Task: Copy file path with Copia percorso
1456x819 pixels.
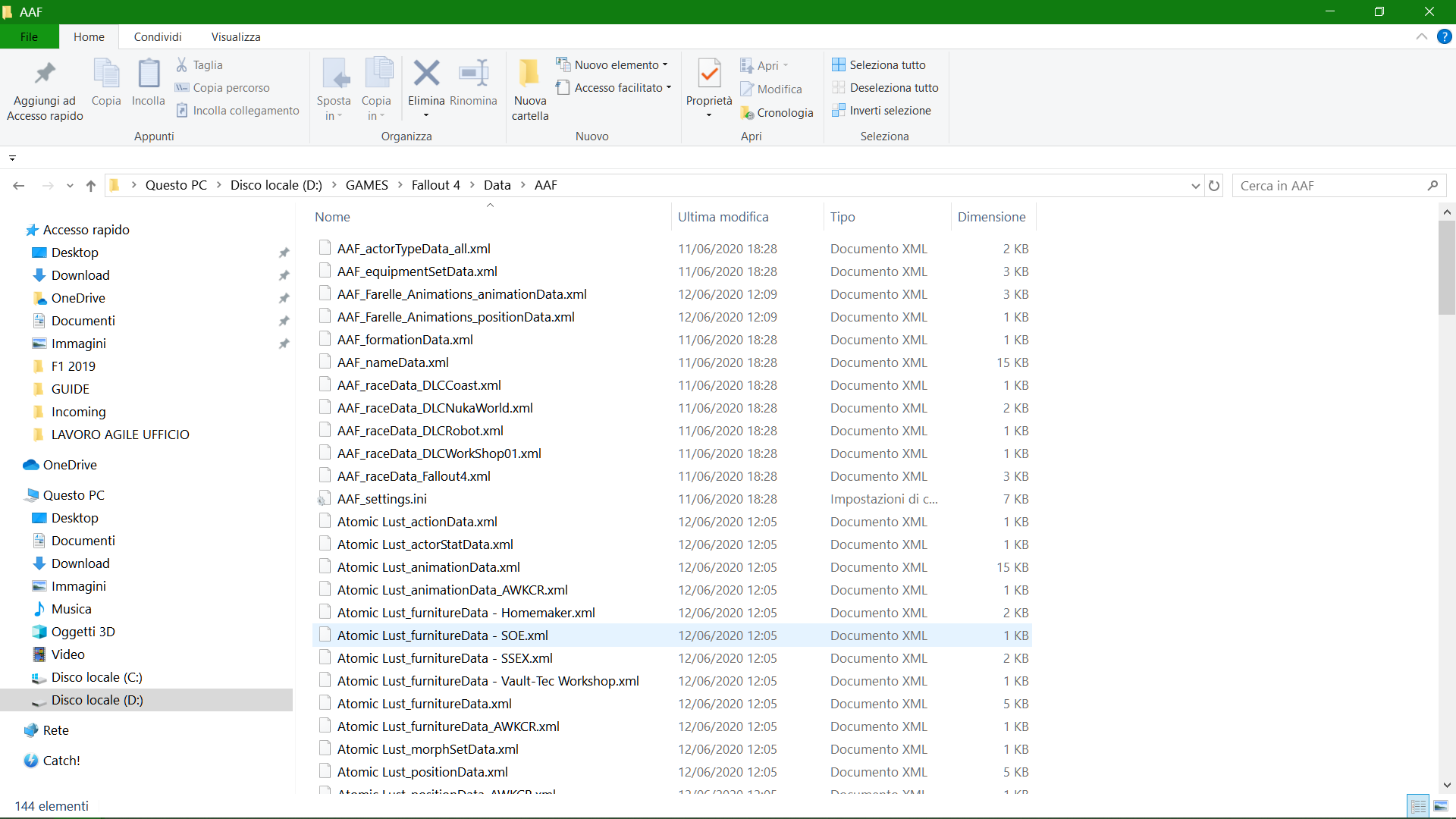Action: point(222,88)
